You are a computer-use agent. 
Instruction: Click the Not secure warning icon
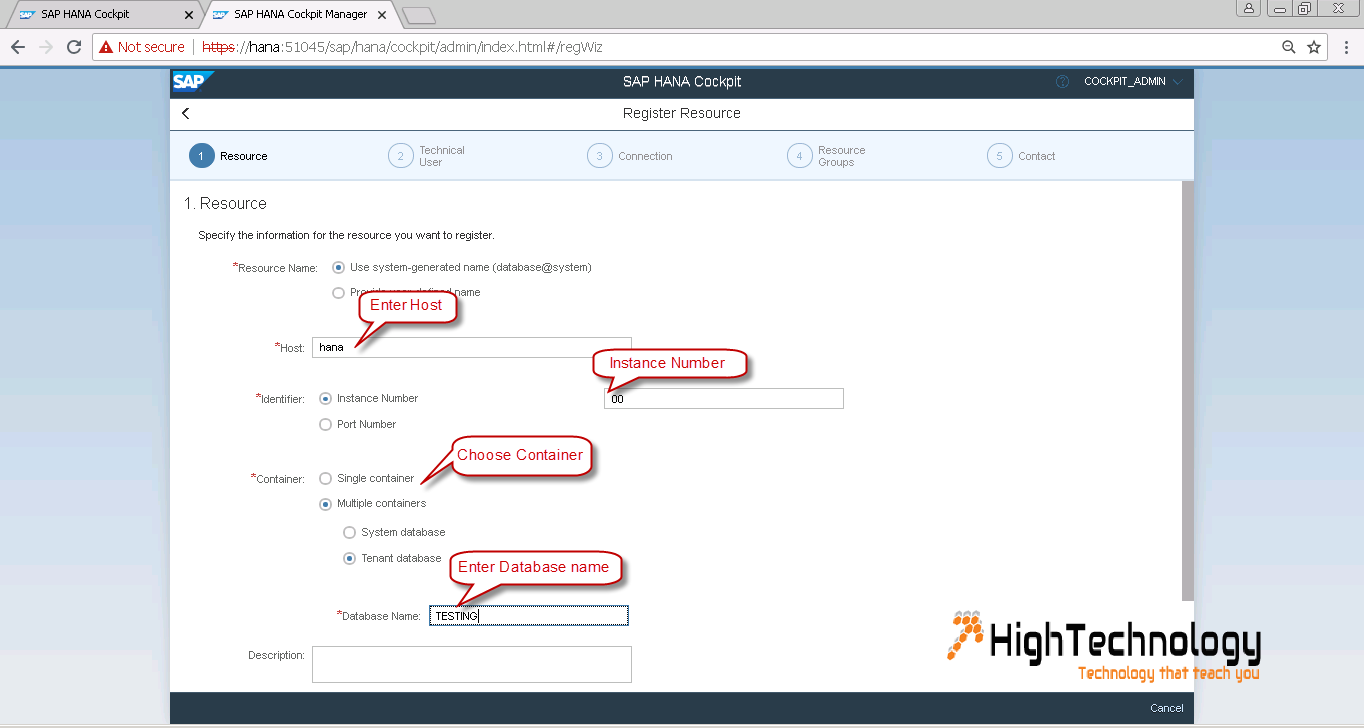[106, 47]
